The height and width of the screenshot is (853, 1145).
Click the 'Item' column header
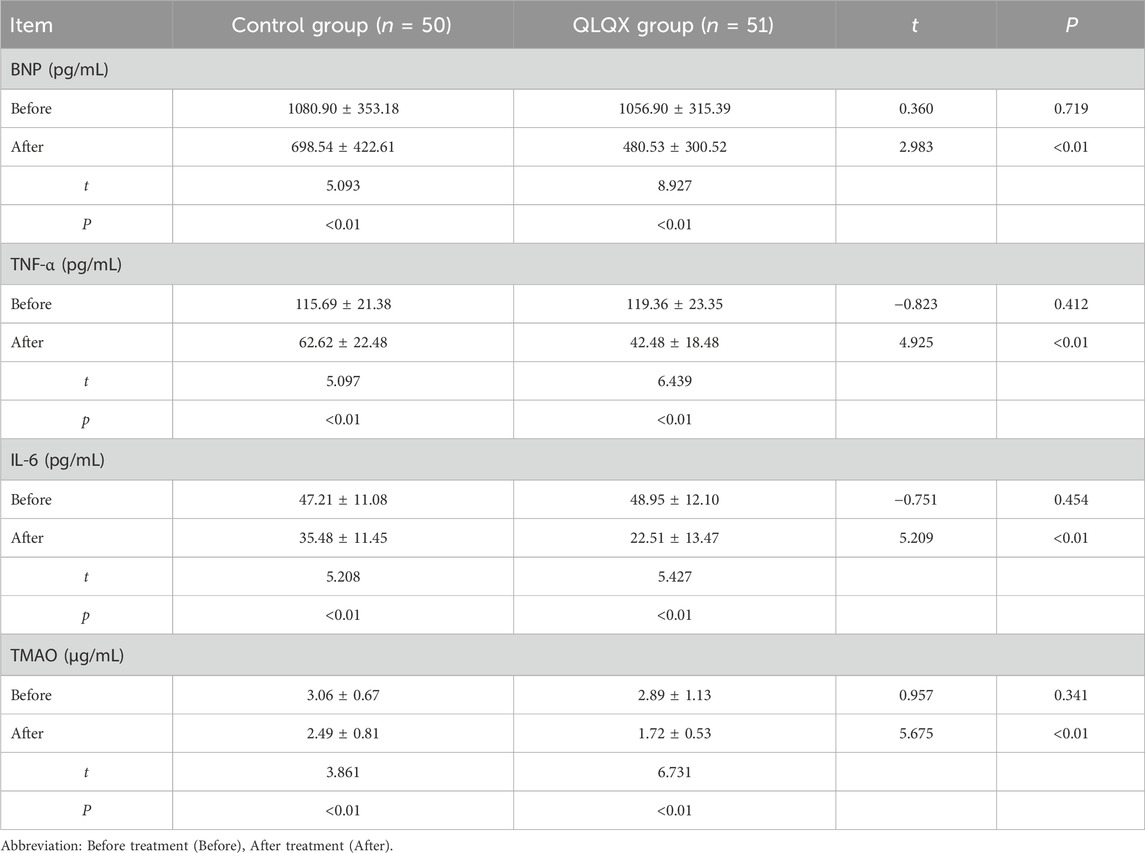34,24
